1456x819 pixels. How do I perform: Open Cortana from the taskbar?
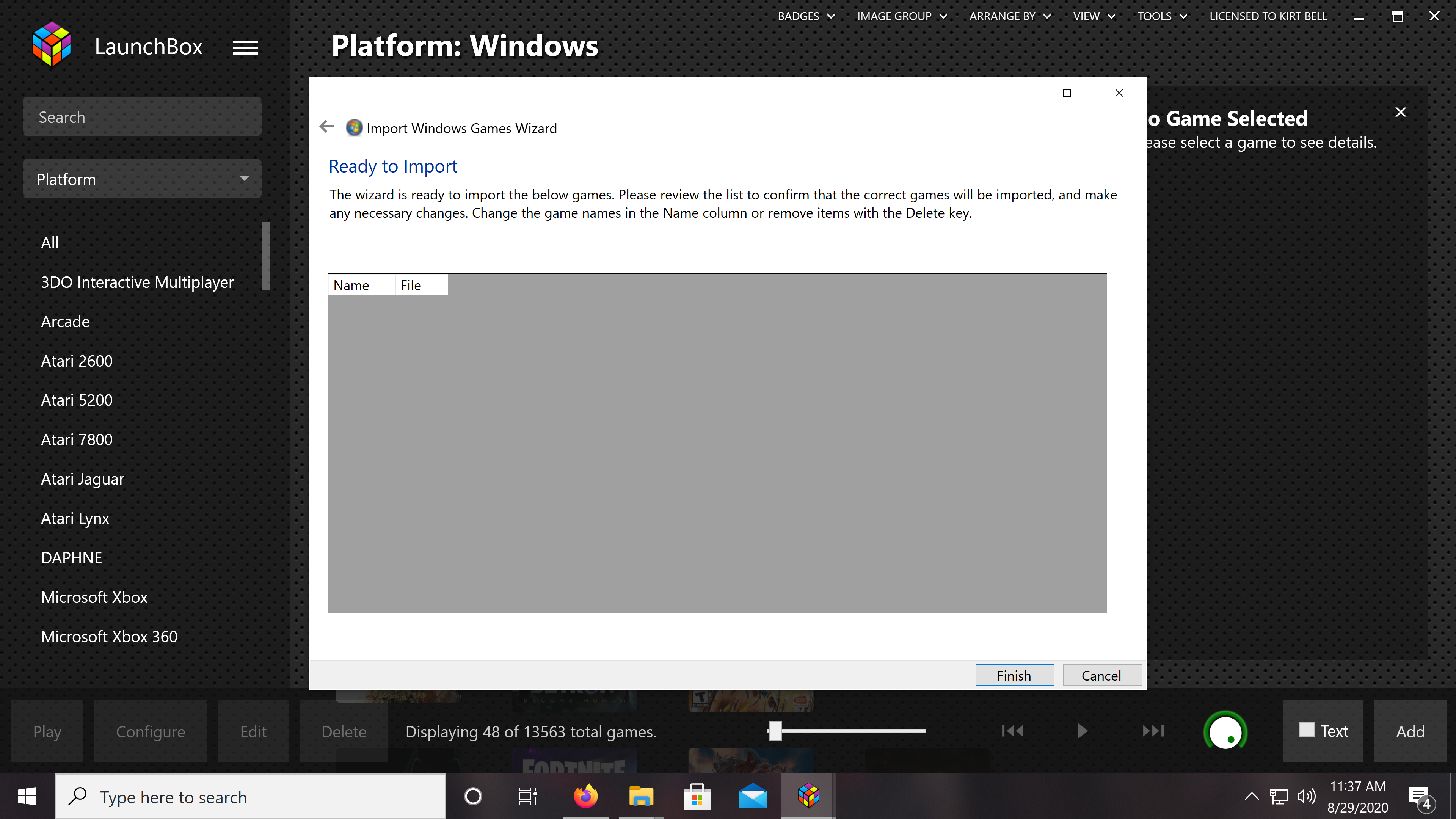click(x=472, y=796)
